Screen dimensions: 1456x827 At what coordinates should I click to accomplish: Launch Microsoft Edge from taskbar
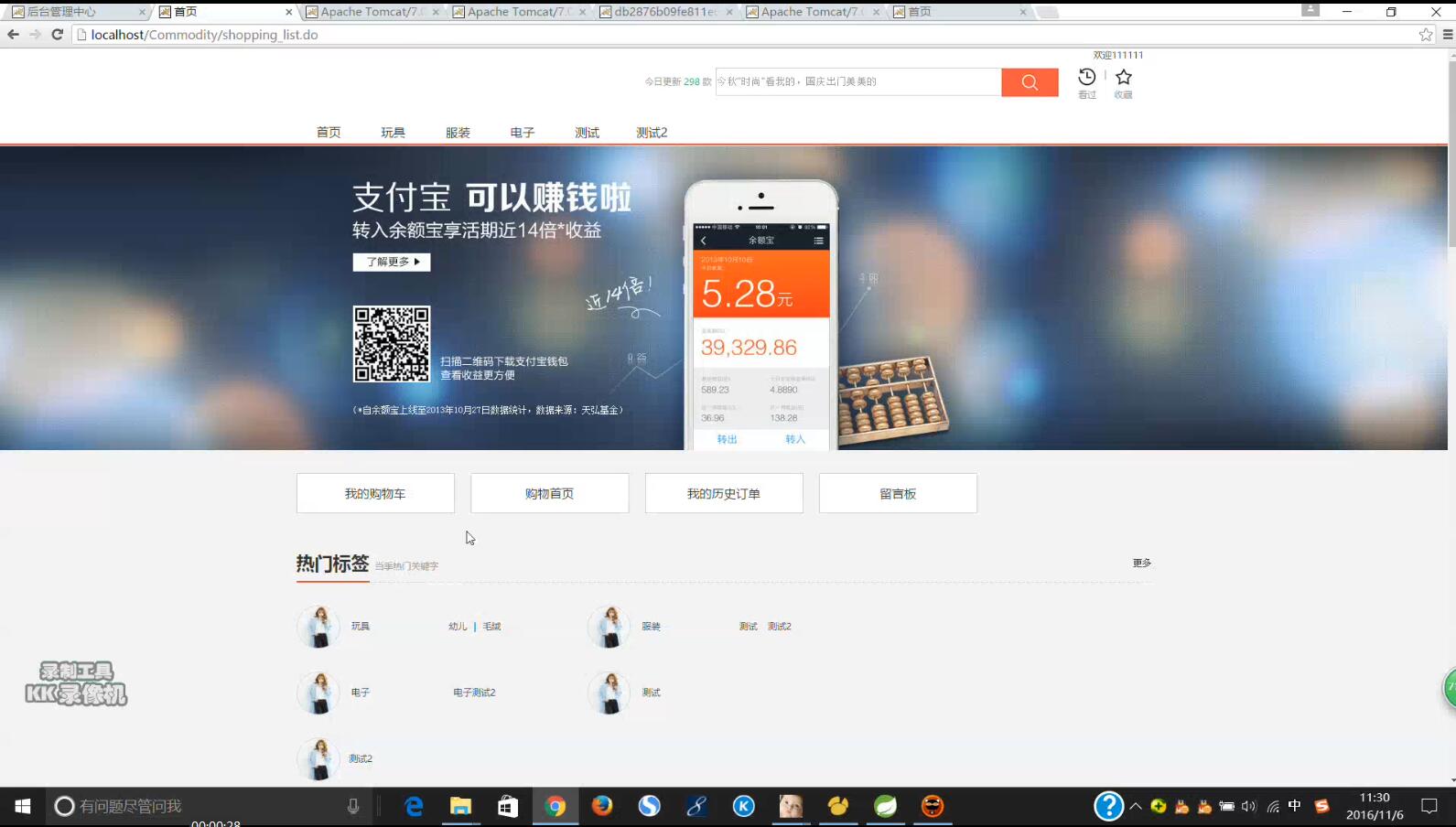[x=414, y=806]
